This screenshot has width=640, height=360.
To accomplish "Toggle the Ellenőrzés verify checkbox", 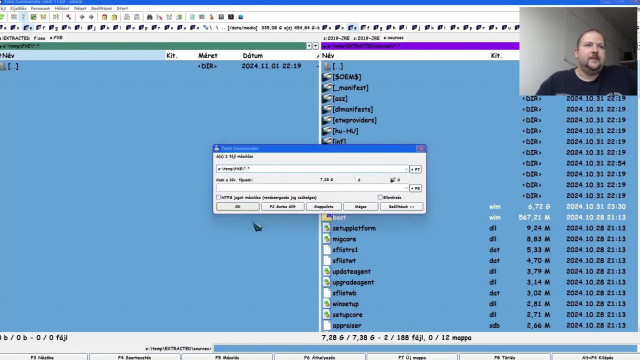I will (380, 198).
